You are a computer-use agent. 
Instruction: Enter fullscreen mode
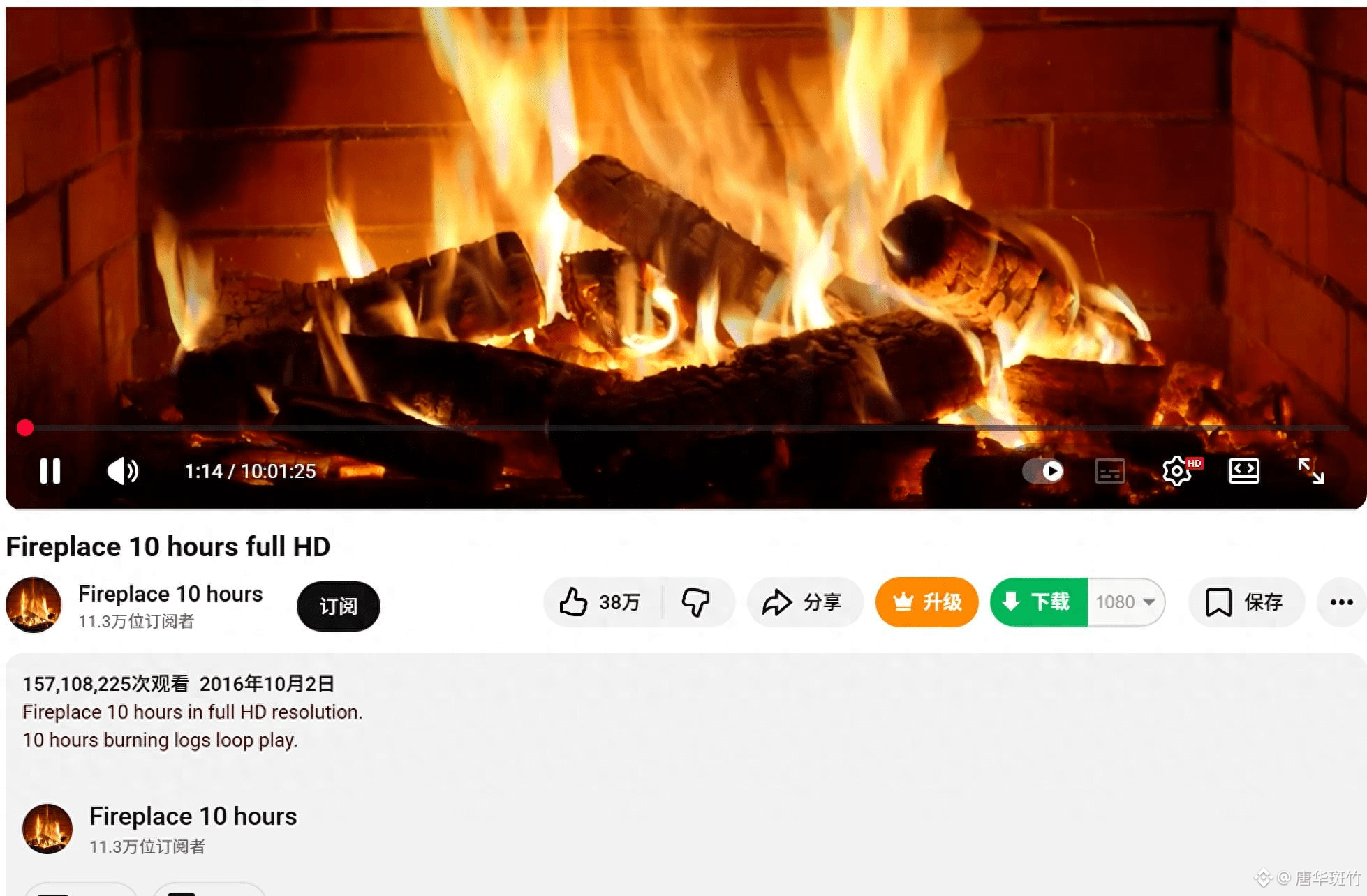pos(1310,471)
